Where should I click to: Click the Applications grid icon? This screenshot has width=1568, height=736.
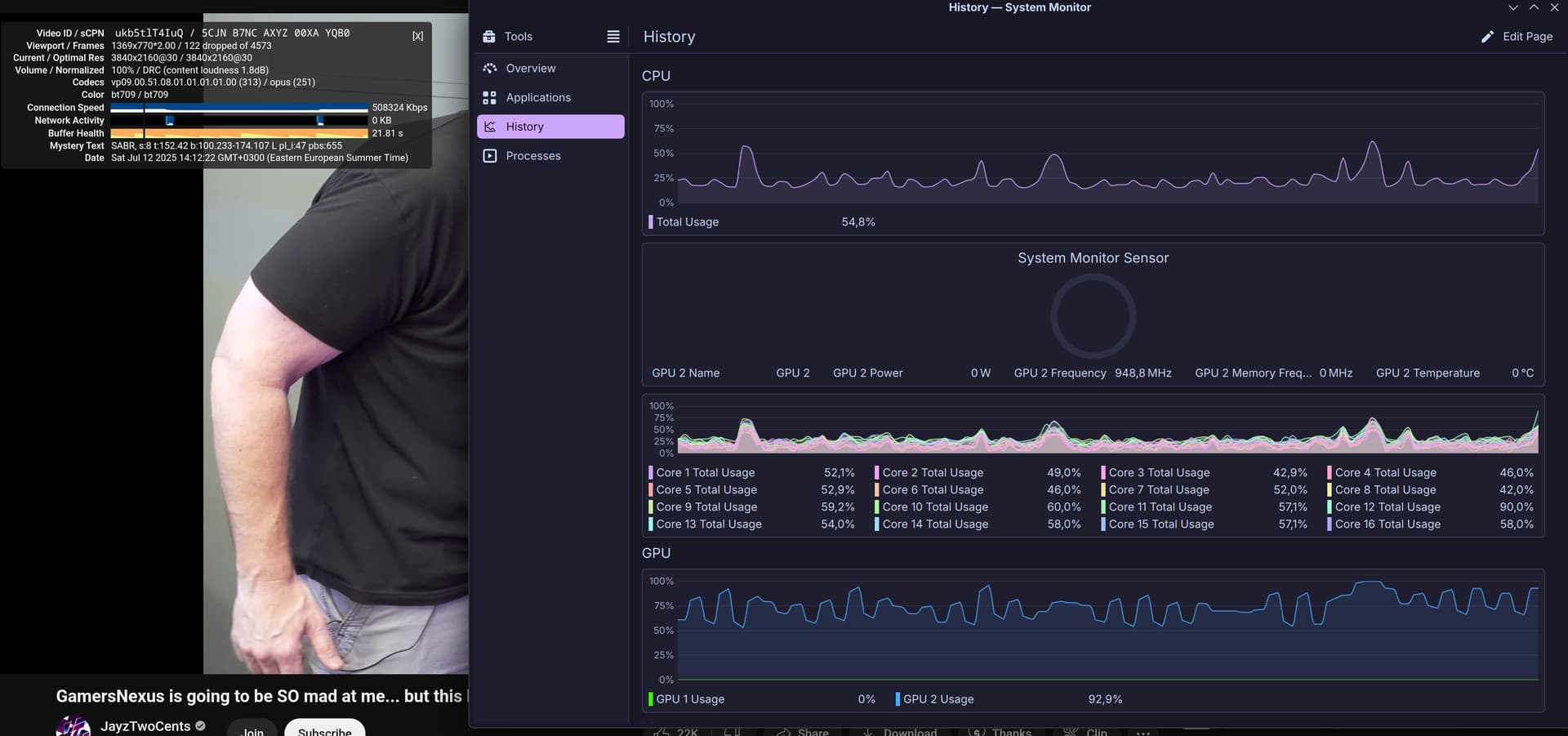[490, 98]
